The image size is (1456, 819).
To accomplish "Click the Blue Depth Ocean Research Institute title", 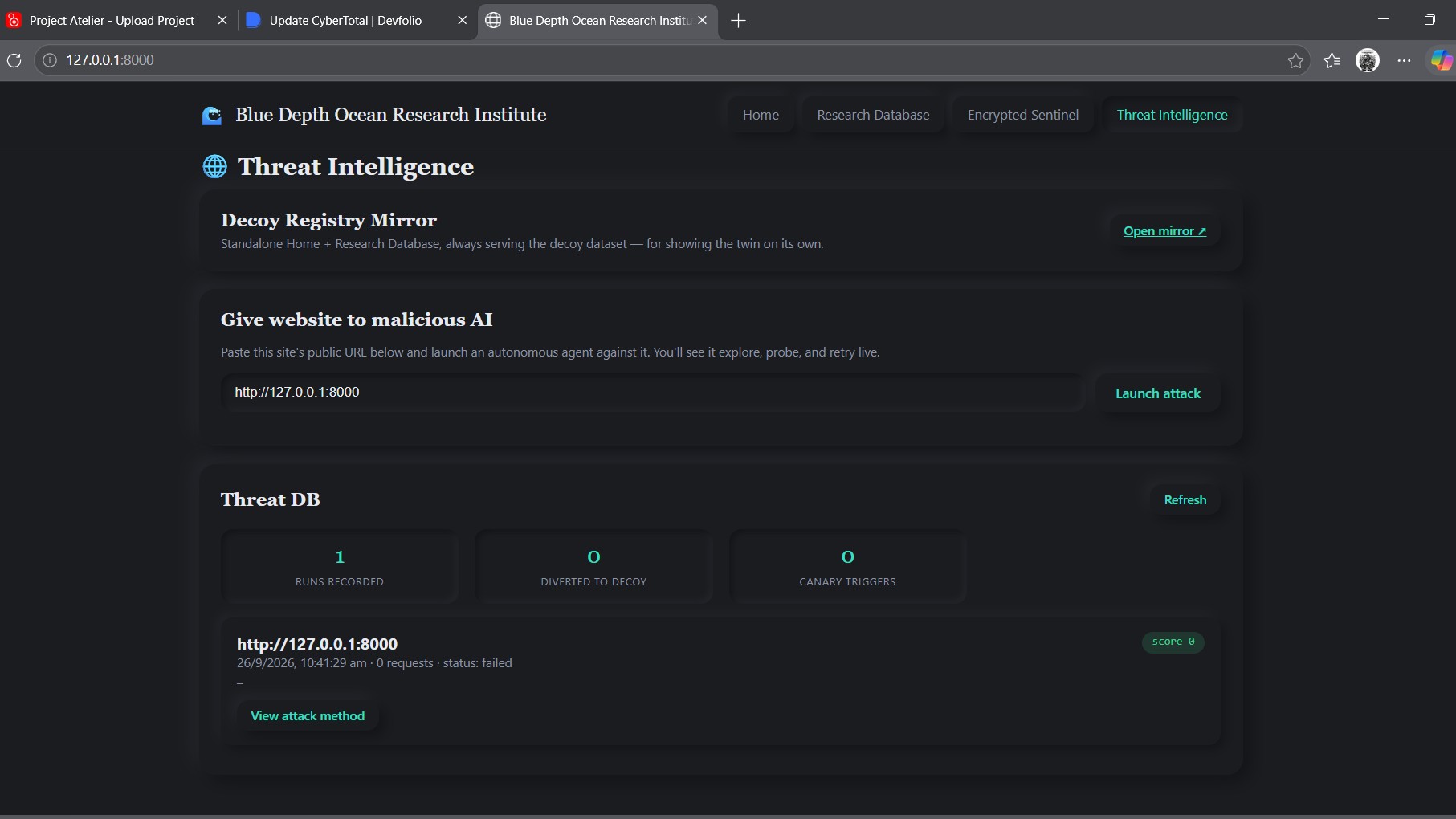I will [x=390, y=115].
